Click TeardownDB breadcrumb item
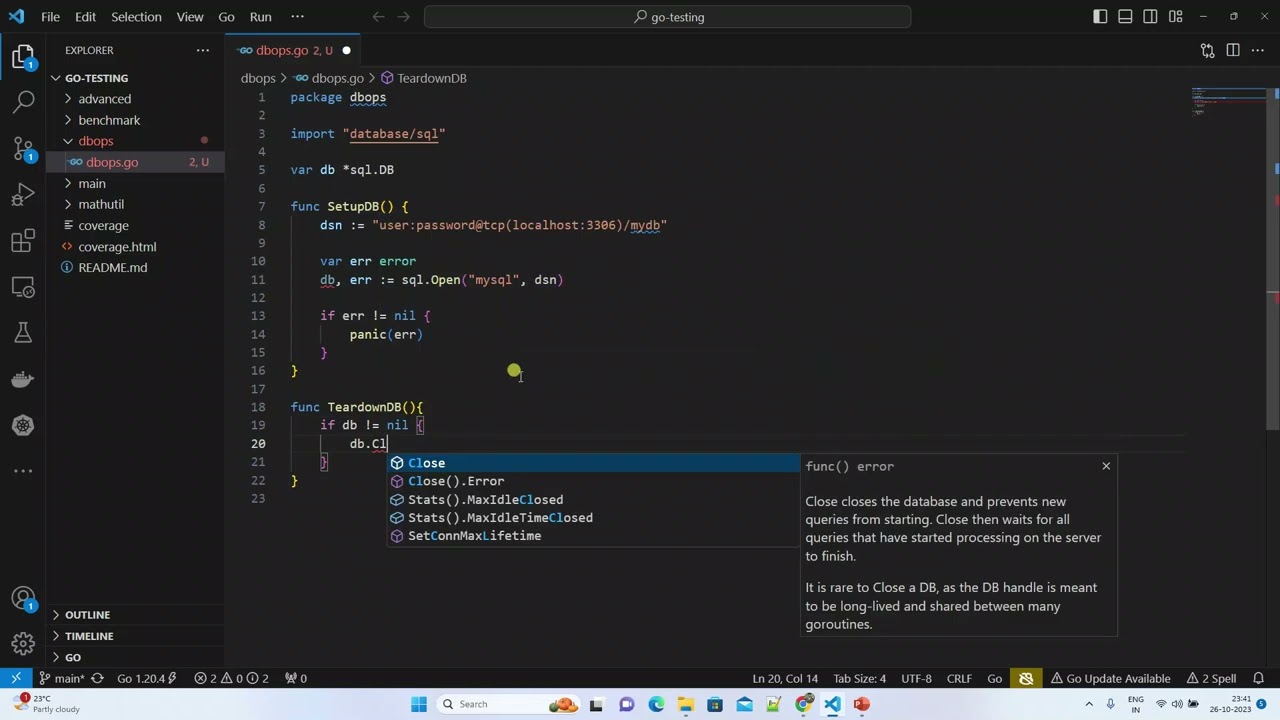Viewport: 1280px width, 720px height. pyautogui.click(x=423, y=78)
